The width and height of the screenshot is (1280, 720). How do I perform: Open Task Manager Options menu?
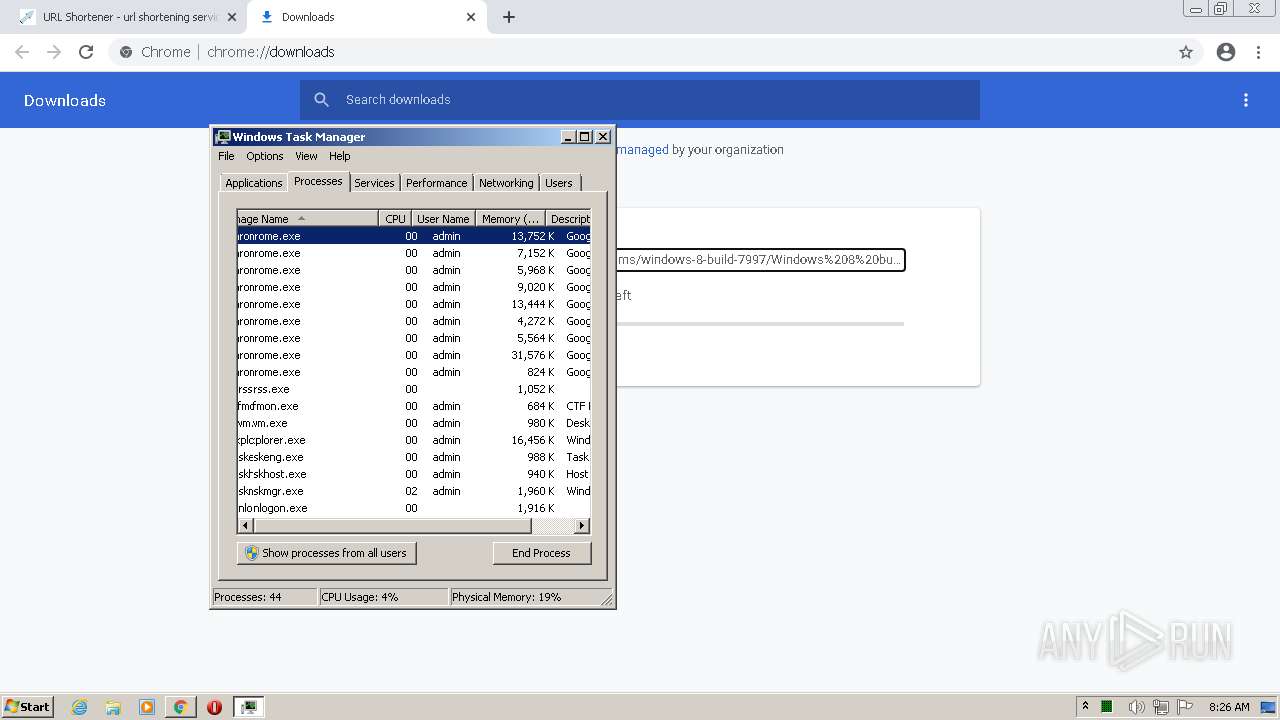pyautogui.click(x=265, y=156)
